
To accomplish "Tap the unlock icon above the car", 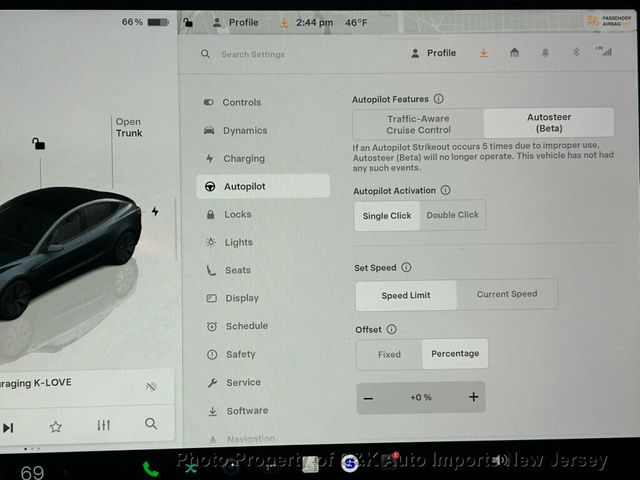I will 38,144.
